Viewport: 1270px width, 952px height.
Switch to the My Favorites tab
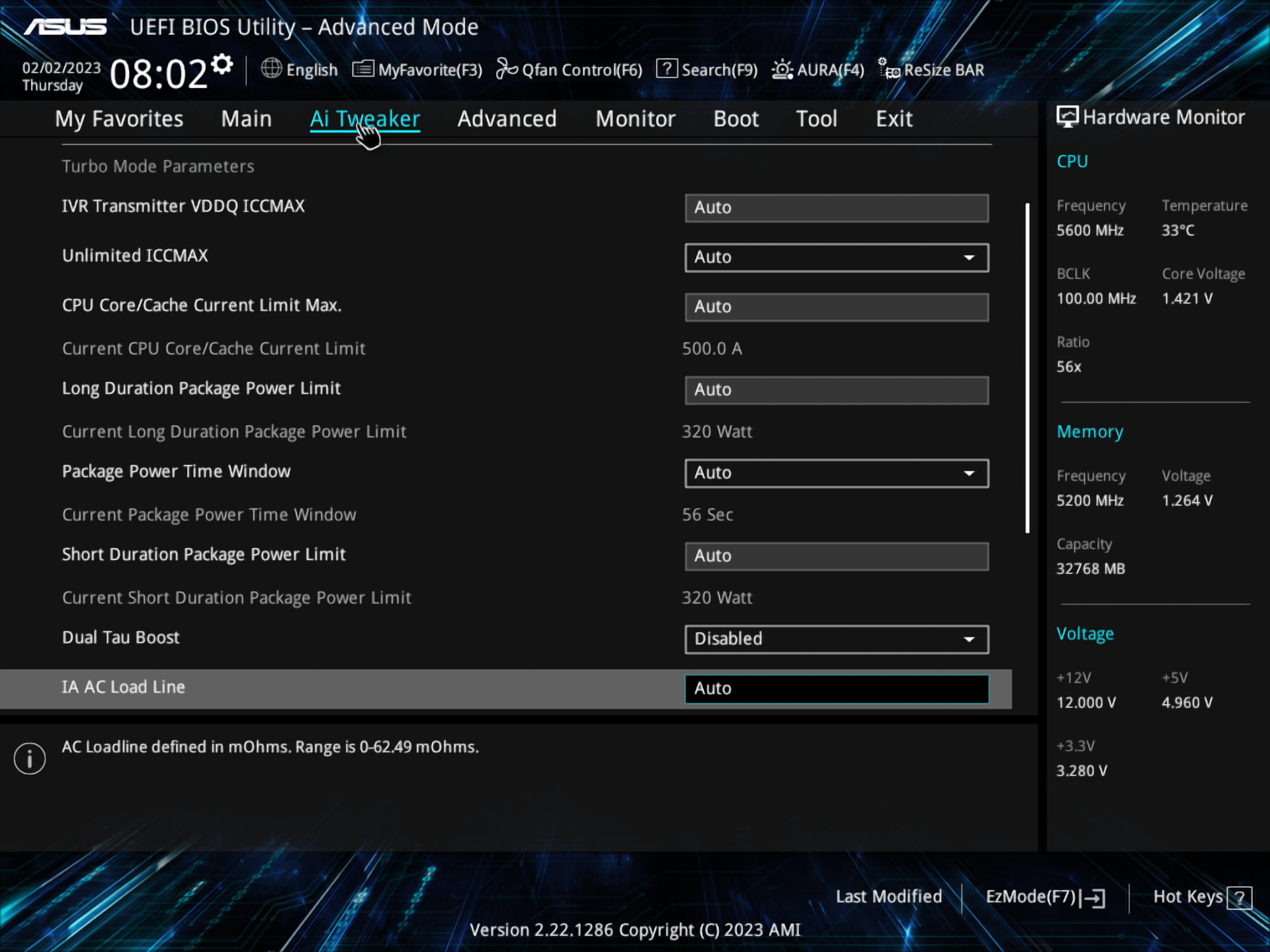point(119,119)
